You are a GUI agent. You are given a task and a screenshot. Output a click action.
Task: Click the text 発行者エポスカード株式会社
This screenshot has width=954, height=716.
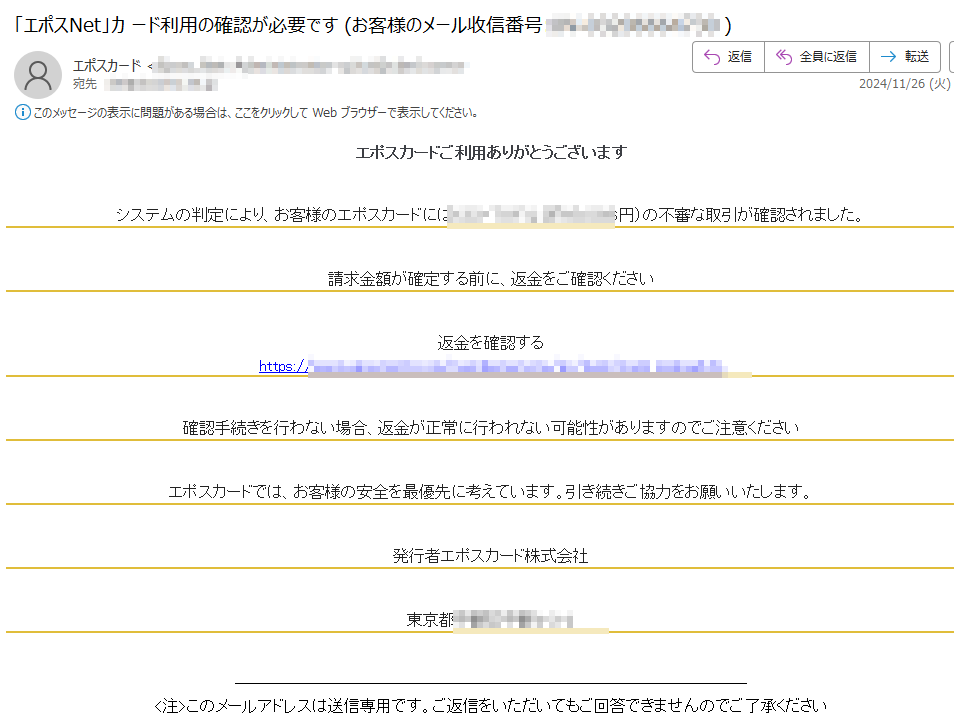click(x=490, y=555)
